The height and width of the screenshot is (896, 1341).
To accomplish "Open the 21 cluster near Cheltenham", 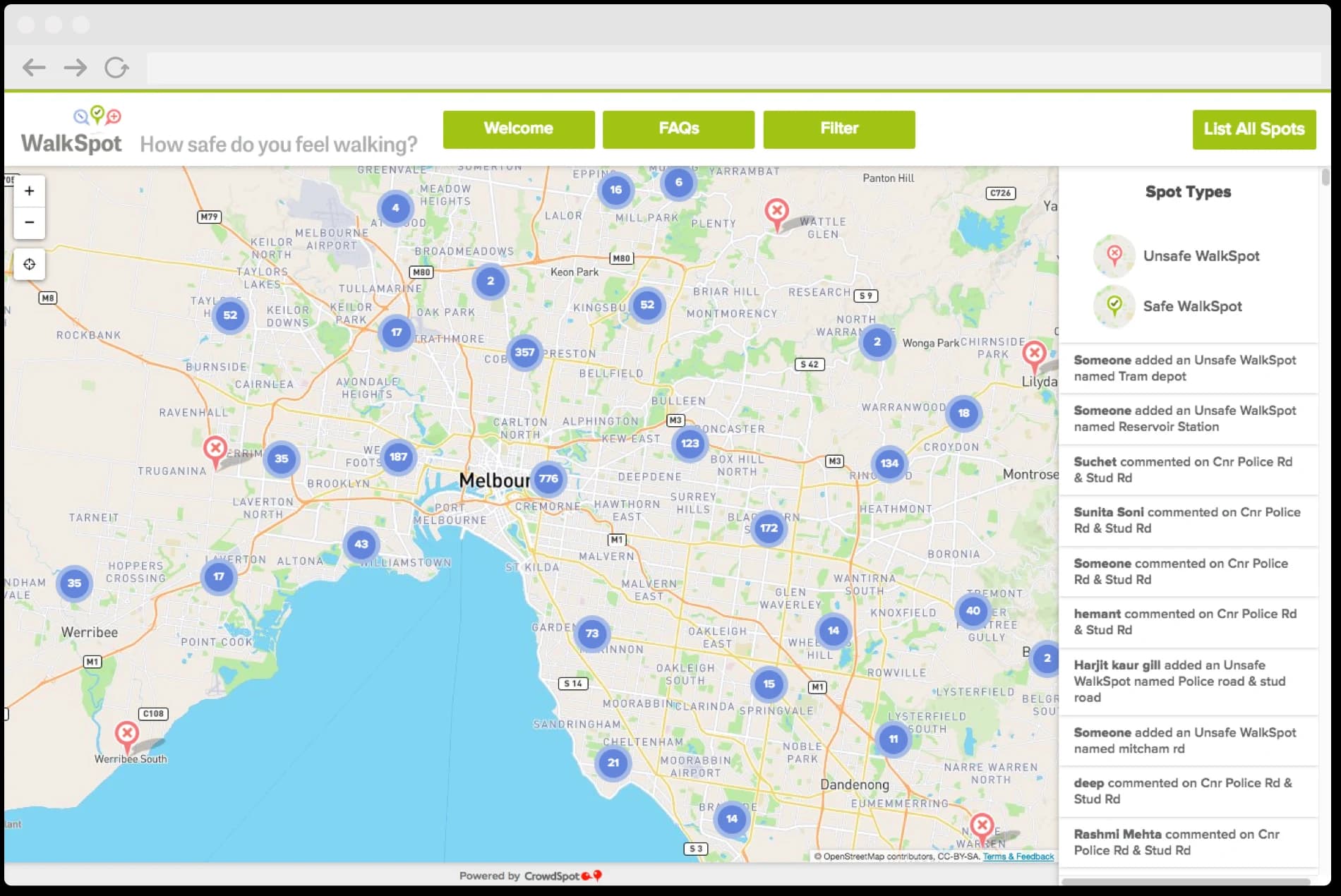I will 613,763.
